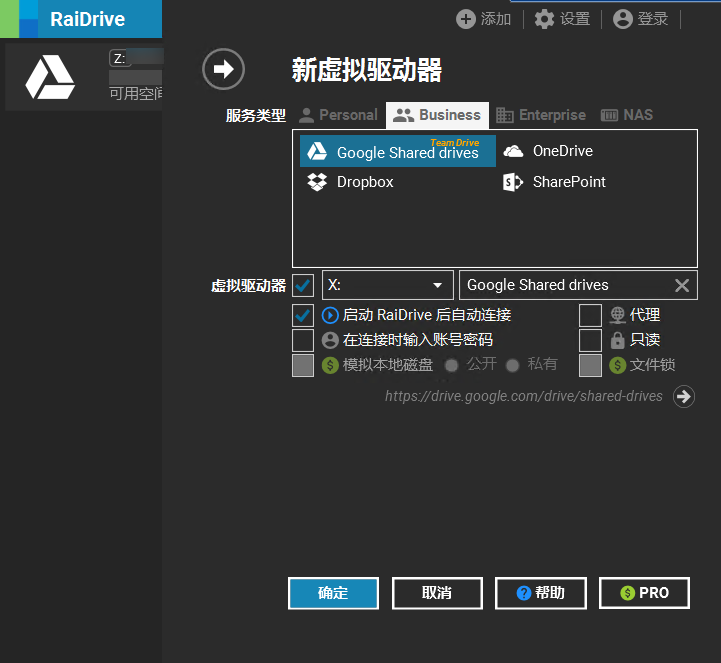Click the 取消 button

(x=437, y=593)
